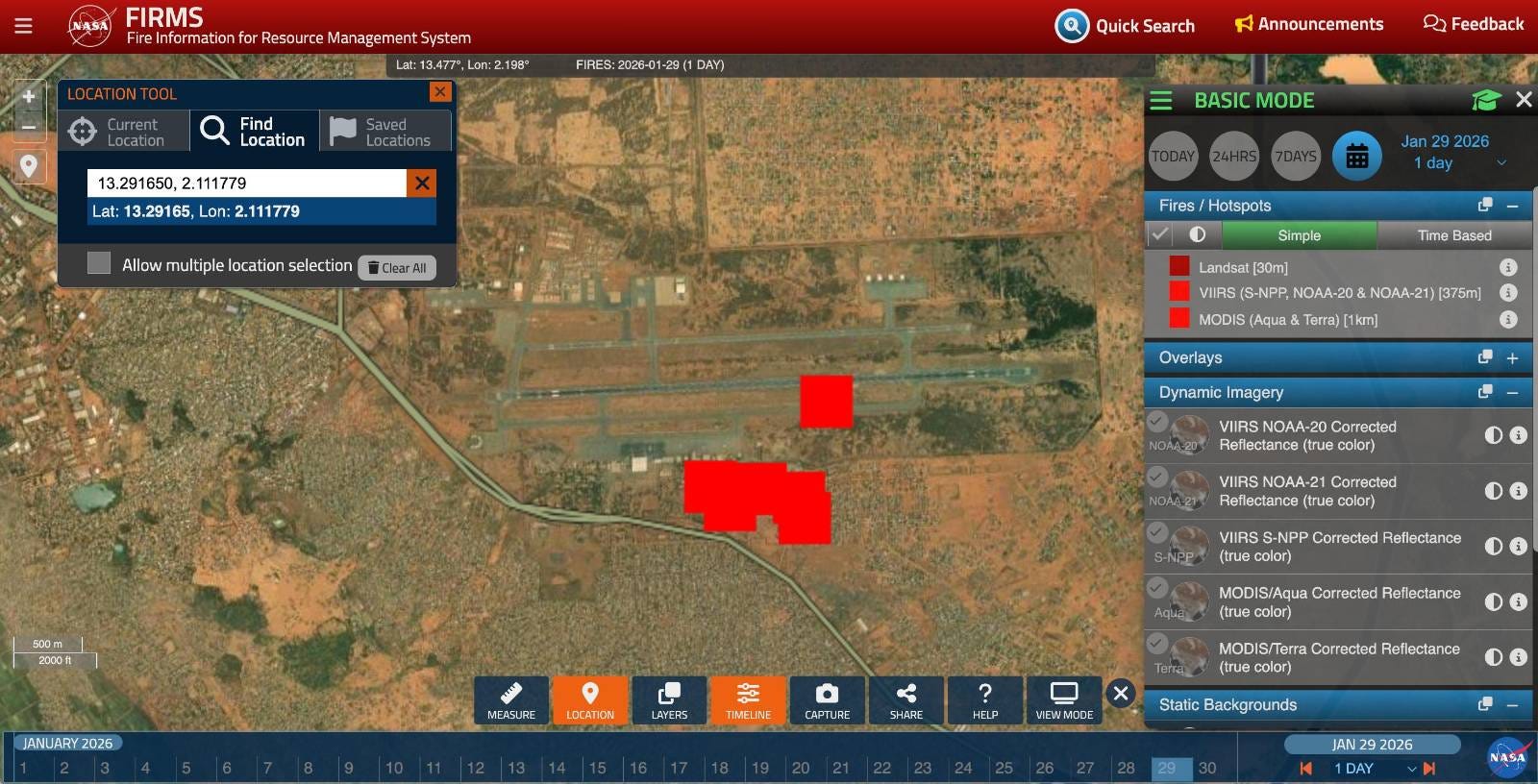The height and width of the screenshot is (784, 1538).
Task: Adjust Fires / Hotspots opacity
Action: (1198, 234)
